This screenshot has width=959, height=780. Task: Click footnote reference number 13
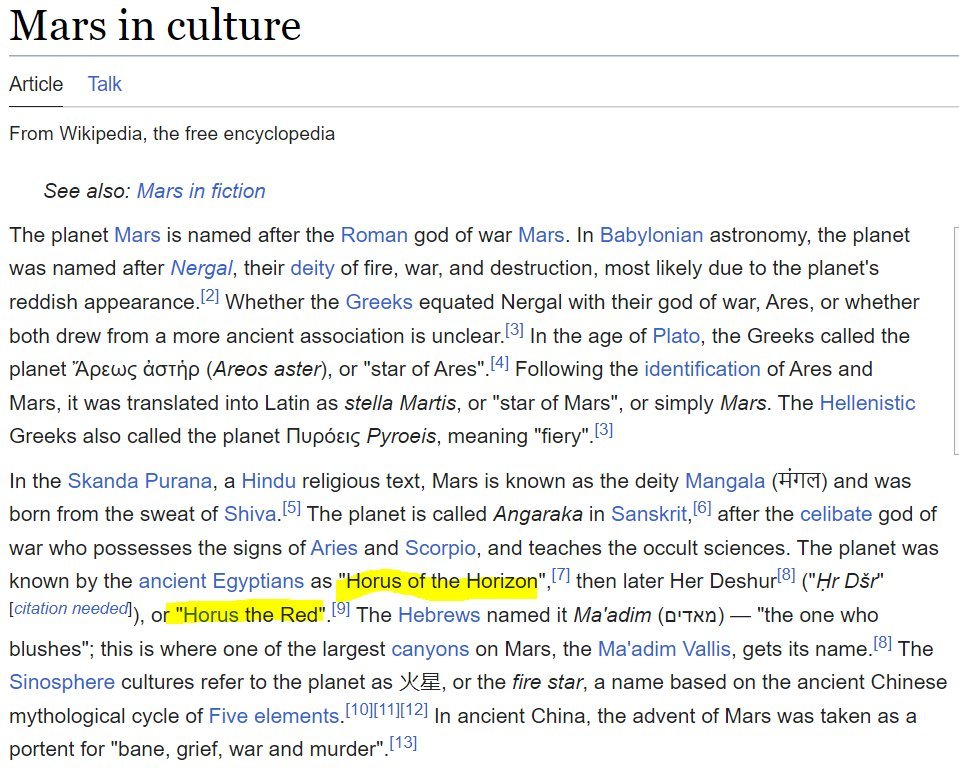pos(403,743)
